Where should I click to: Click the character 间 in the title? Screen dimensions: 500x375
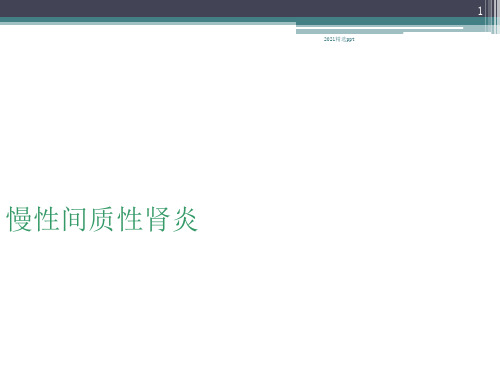point(74,219)
